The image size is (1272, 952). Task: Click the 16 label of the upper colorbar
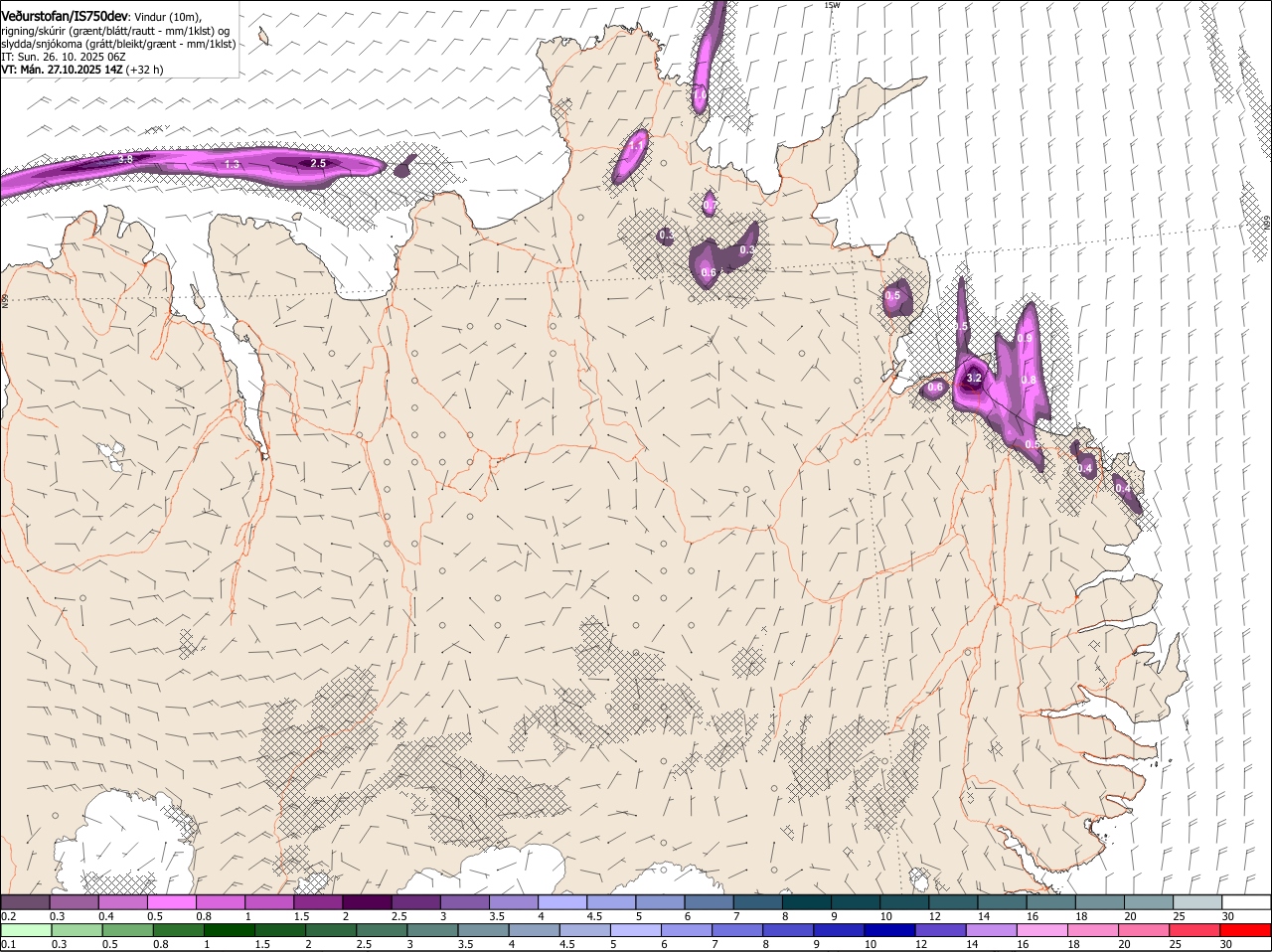pyautogui.click(x=1032, y=916)
